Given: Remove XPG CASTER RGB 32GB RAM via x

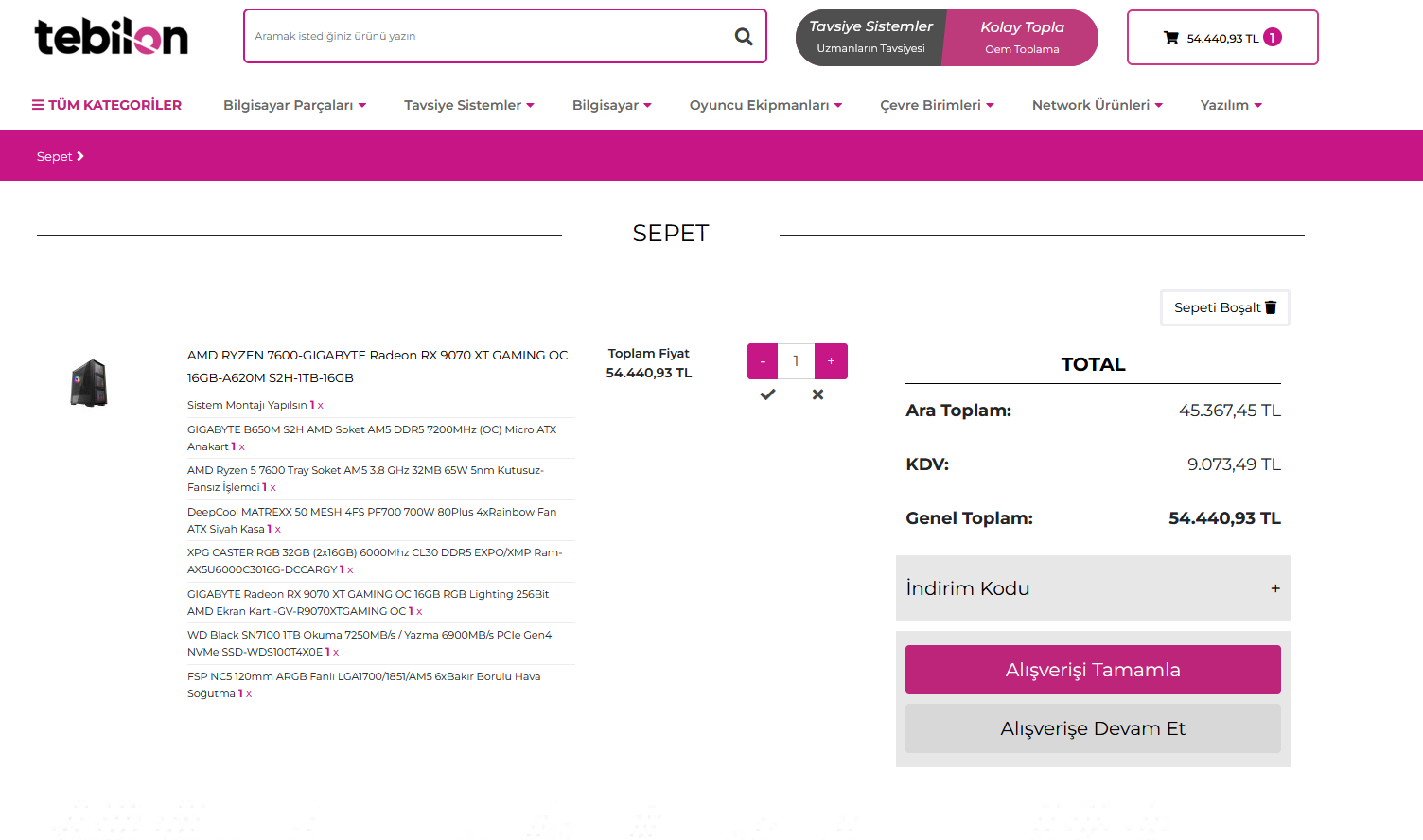Looking at the screenshot, I should coord(350,570).
